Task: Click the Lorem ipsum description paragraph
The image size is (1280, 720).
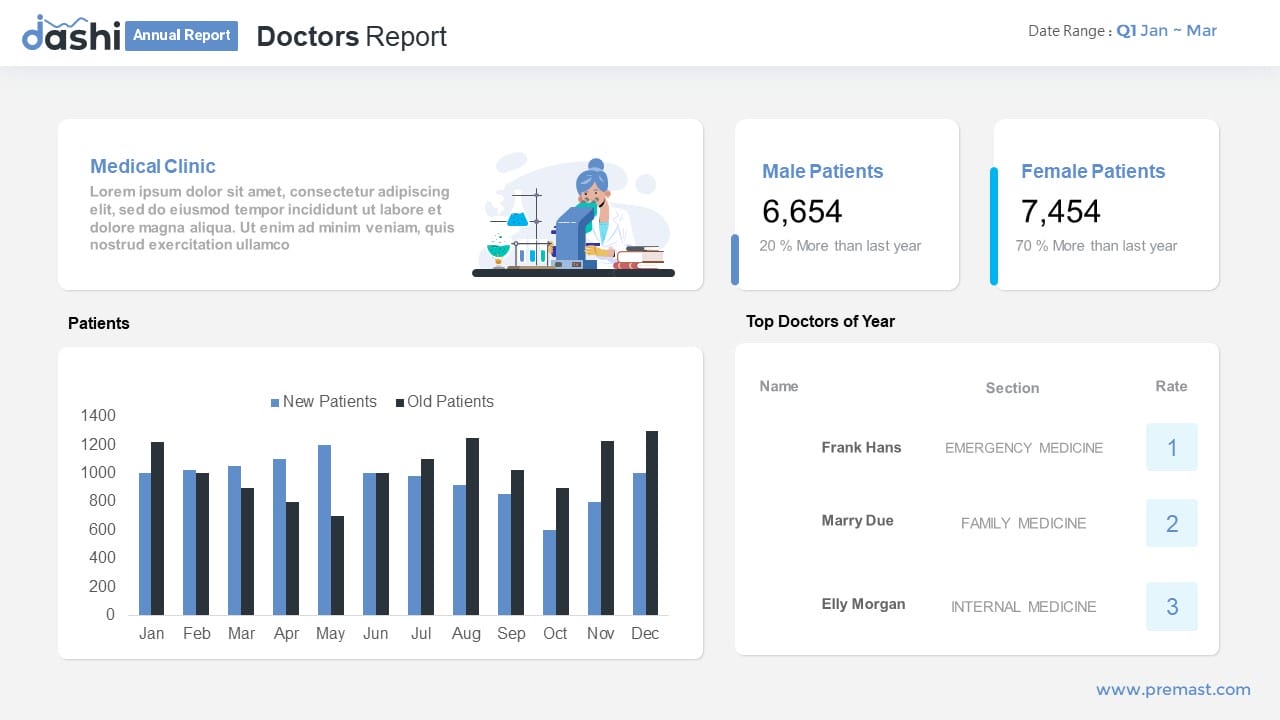Action: (x=272, y=218)
